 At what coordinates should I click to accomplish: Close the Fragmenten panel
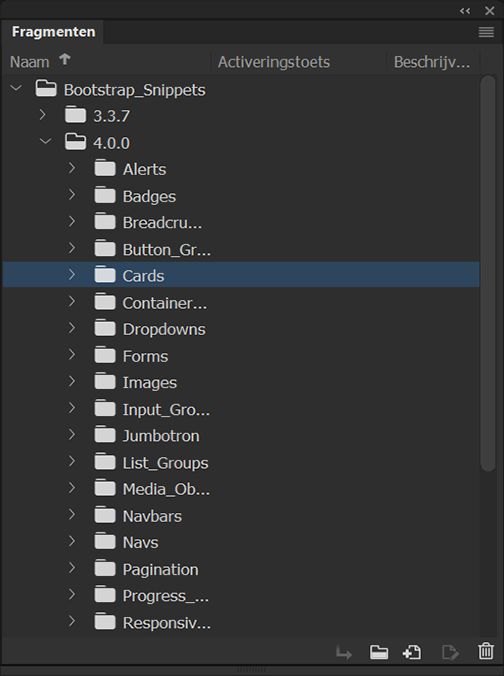pyautogui.click(x=489, y=11)
